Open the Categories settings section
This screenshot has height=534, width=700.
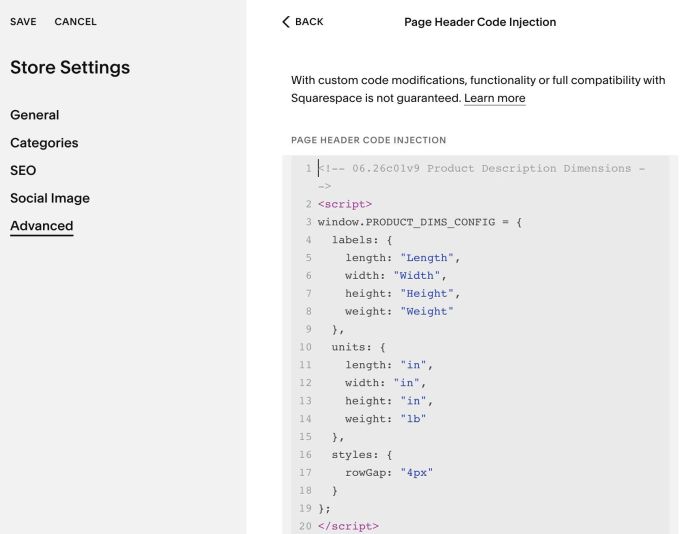click(x=44, y=143)
